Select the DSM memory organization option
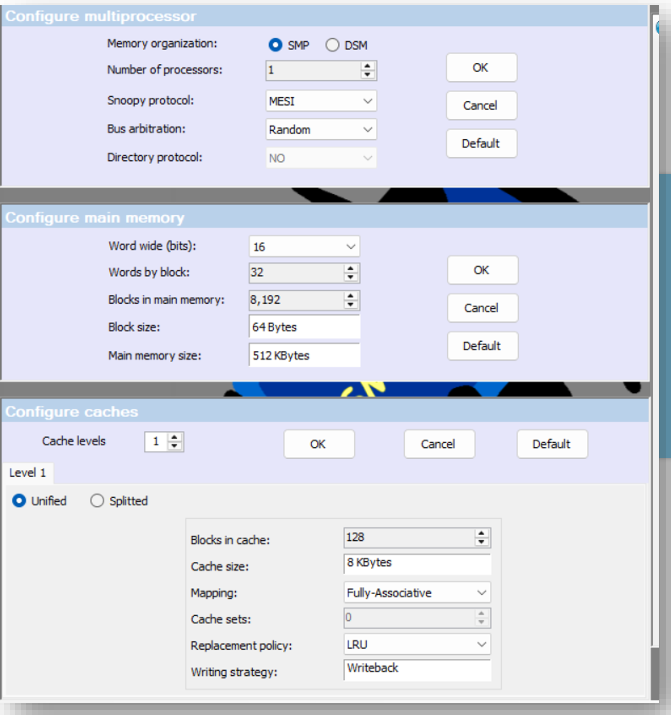 (x=332, y=45)
